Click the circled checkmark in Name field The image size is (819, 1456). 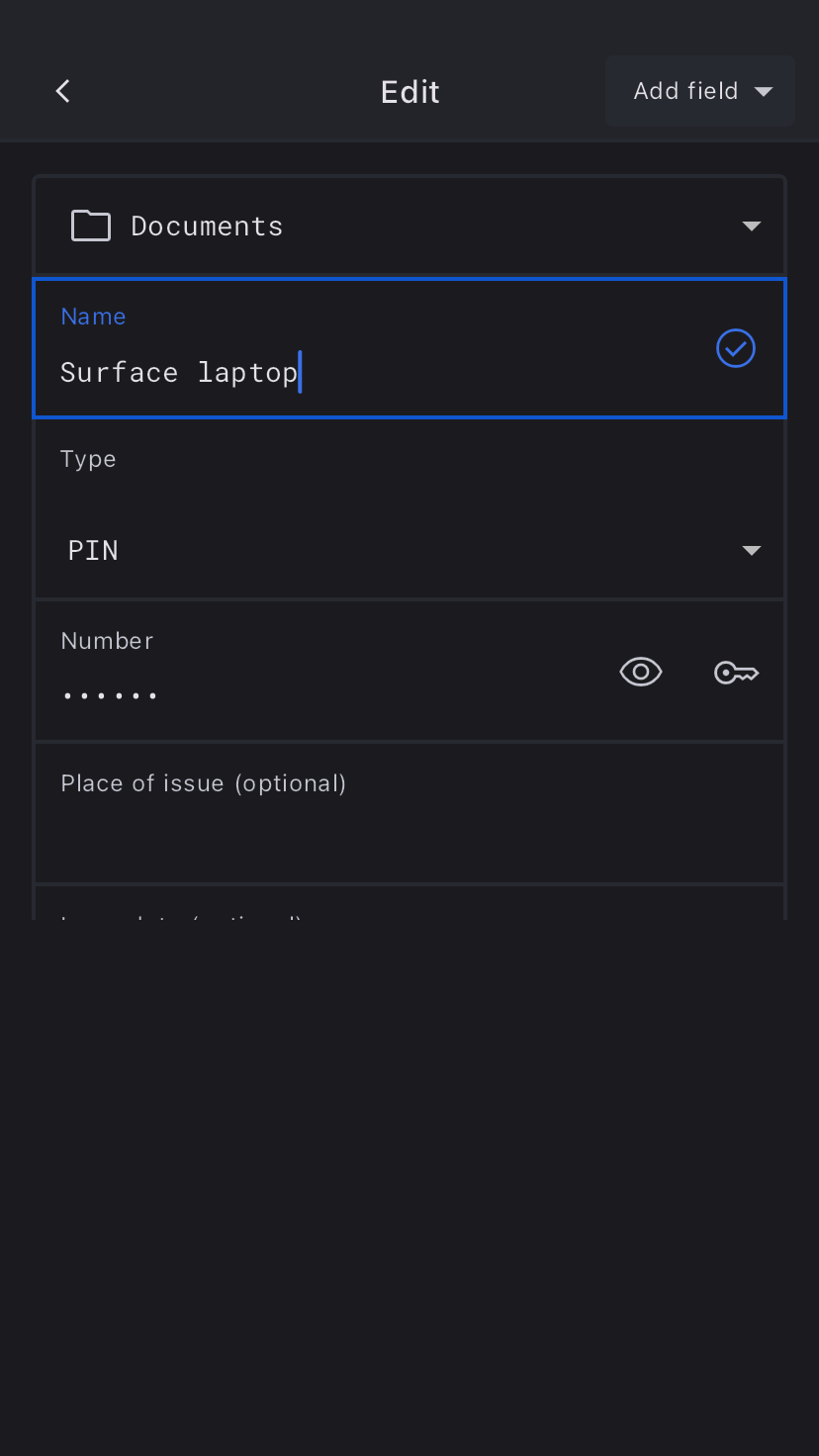coord(736,348)
